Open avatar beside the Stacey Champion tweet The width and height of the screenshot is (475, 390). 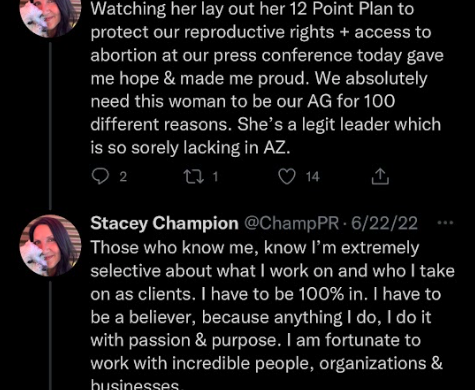tap(50, 245)
